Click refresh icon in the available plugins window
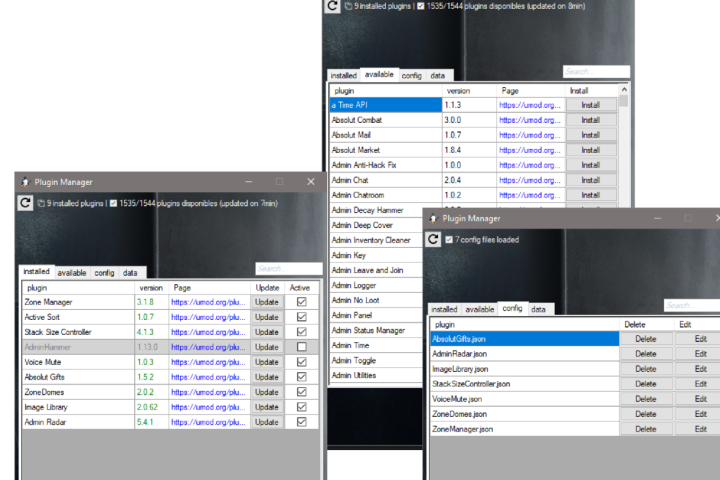The image size is (720, 480). (332, 6)
